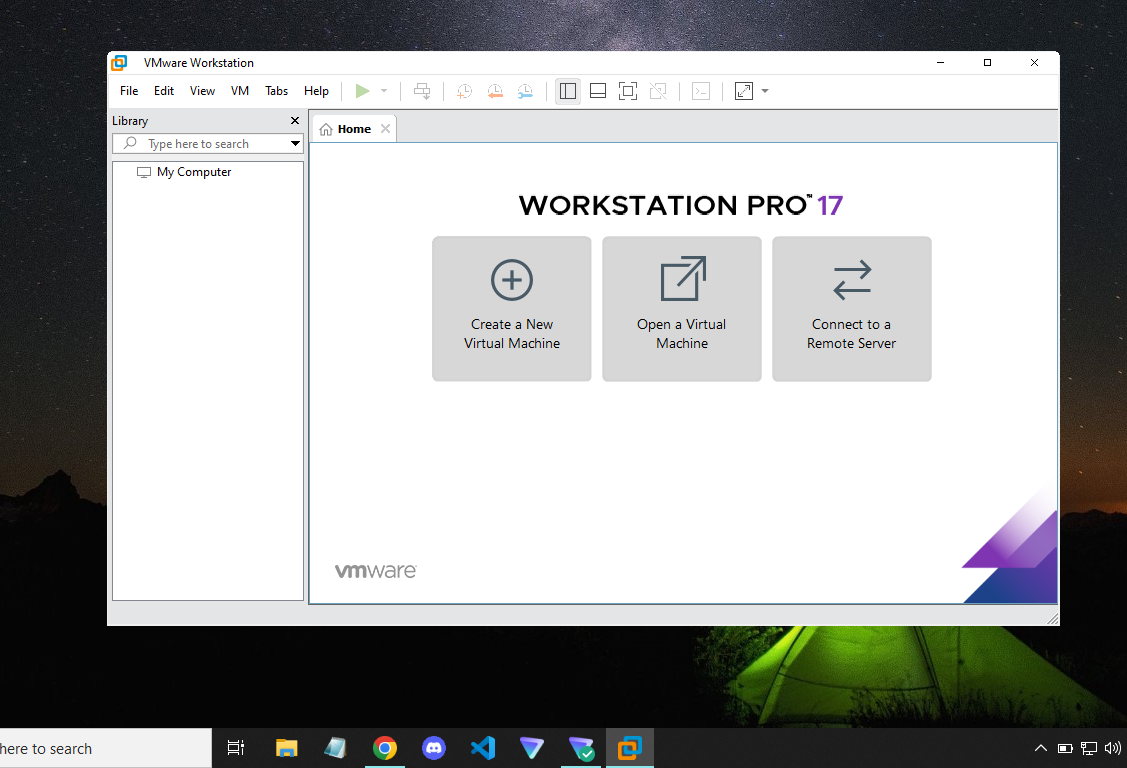This screenshot has width=1127, height=768.
Task: Toggle the tab thumbnail bar
Action: [x=597, y=91]
